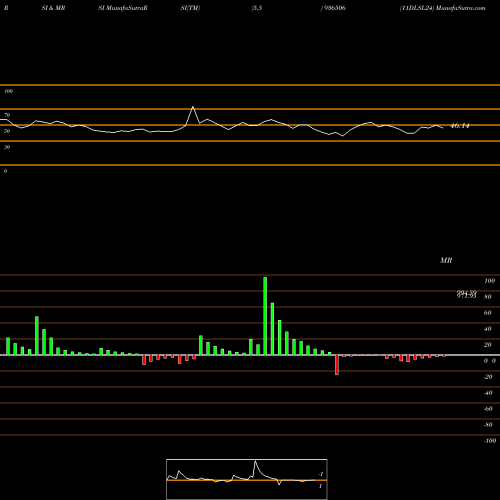This screenshot has width=500, height=500.
Task: Click the RSI axis label 100 at left
Action: 8,91
